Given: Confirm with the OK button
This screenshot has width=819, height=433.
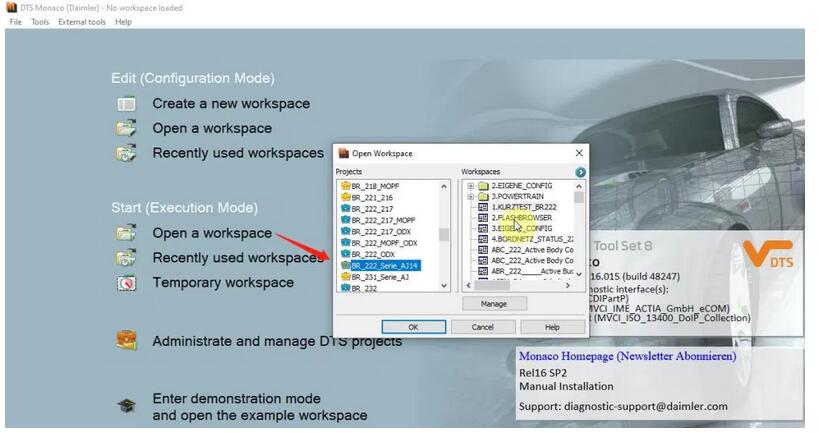Looking at the screenshot, I should [413, 327].
